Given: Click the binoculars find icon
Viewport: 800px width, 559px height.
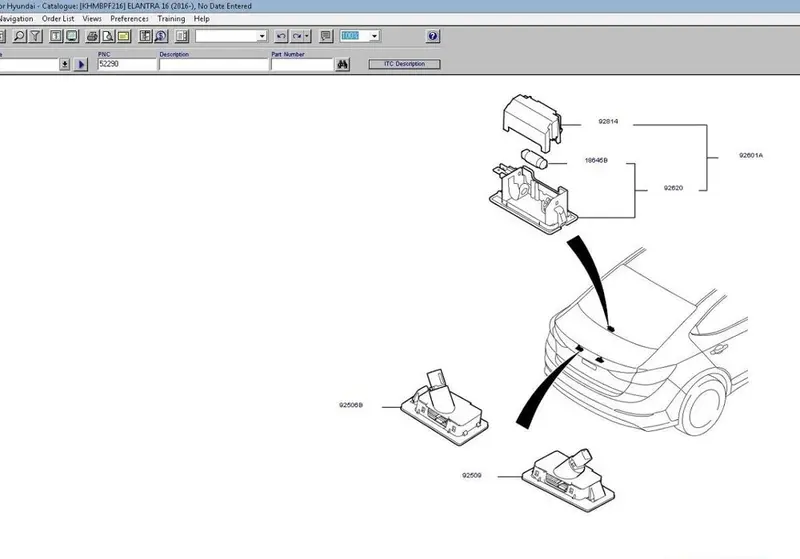Looking at the screenshot, I should (x=343, y=64).
